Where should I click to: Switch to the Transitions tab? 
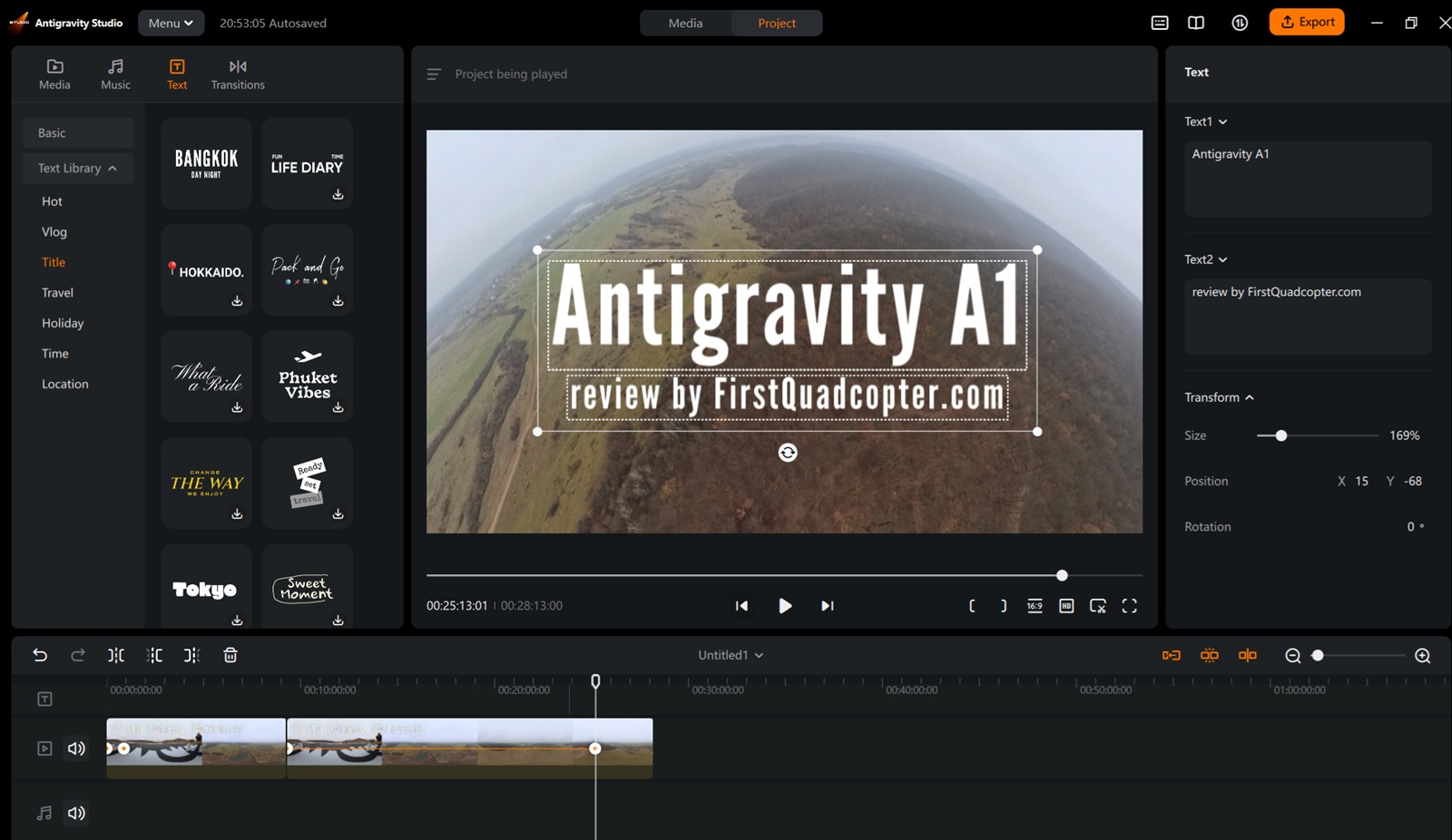coord(238,73)
